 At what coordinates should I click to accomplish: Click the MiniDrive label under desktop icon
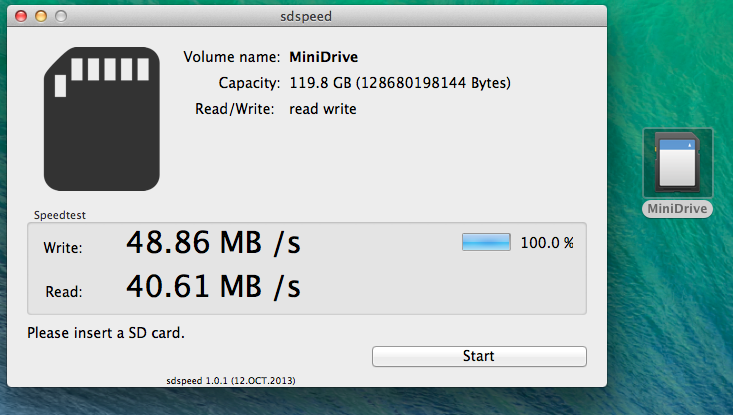(677, 208)
